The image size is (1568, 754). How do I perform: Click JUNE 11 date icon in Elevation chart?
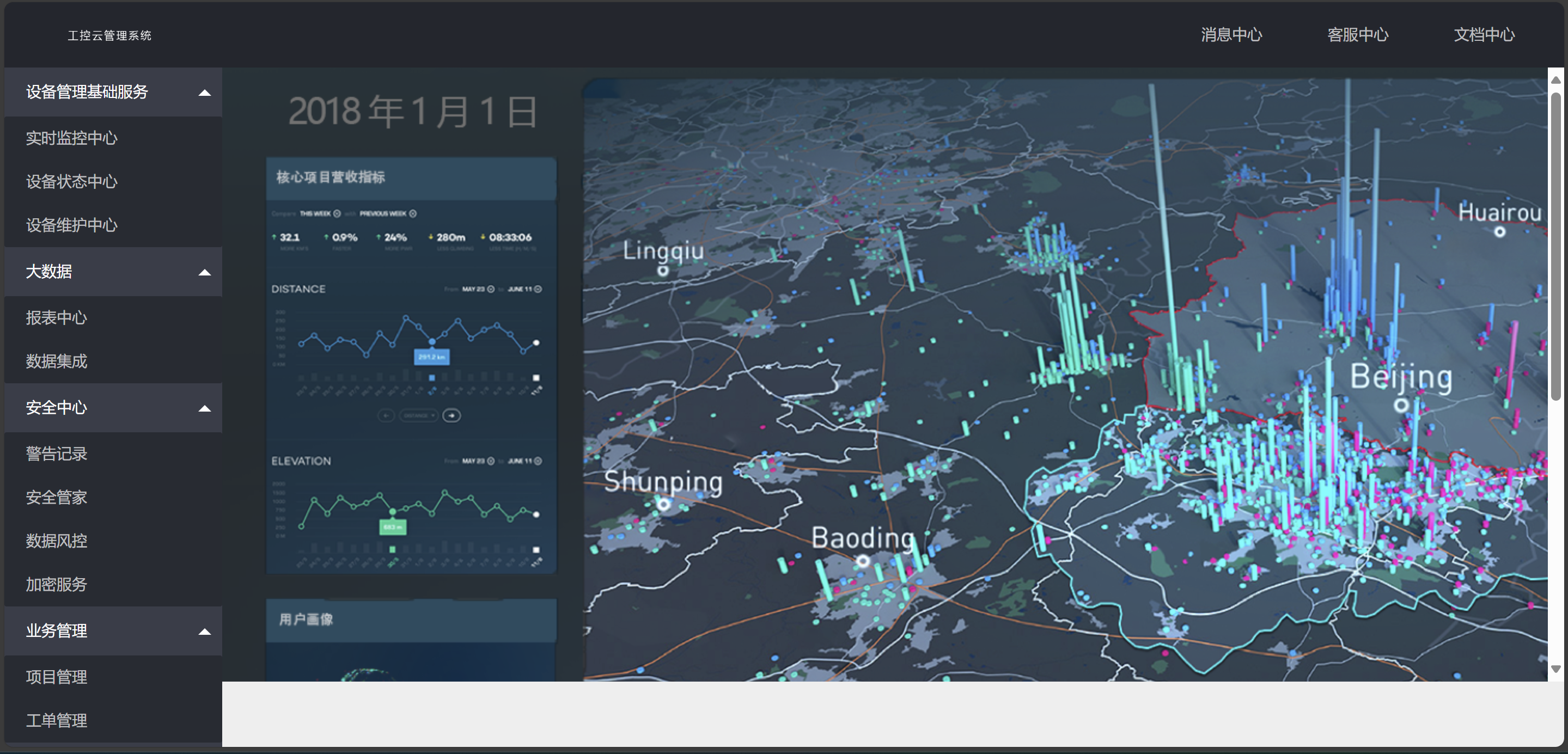point(538,461)
